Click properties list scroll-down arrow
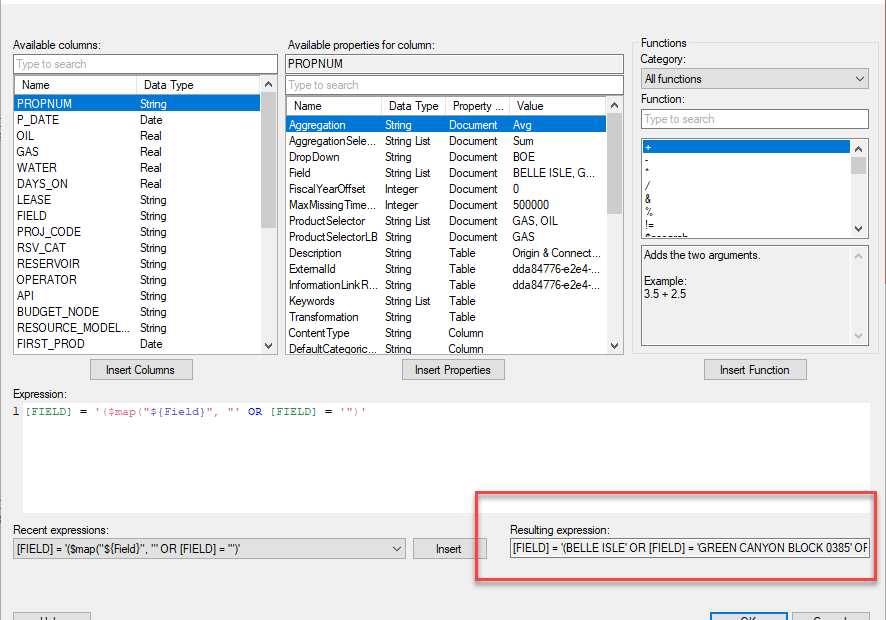Image resolution: width=886 pixels, height=620 pixels. [x=614, y=345]
